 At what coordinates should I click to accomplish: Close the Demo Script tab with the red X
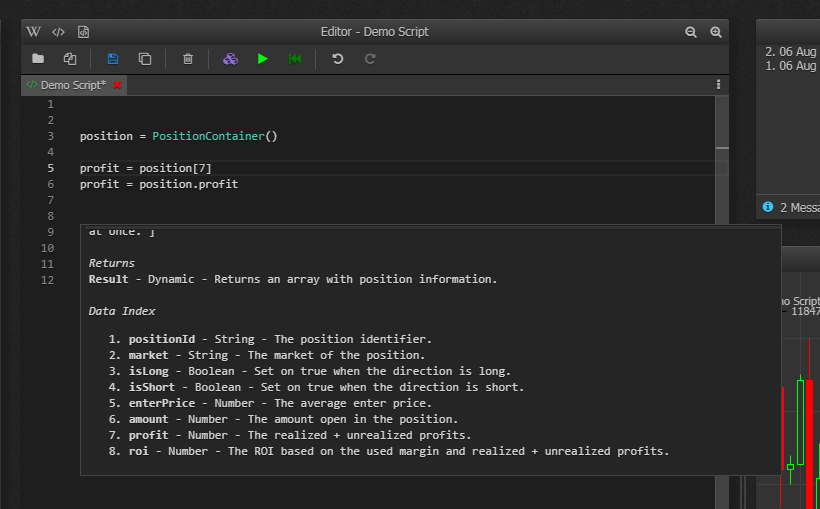117,85
